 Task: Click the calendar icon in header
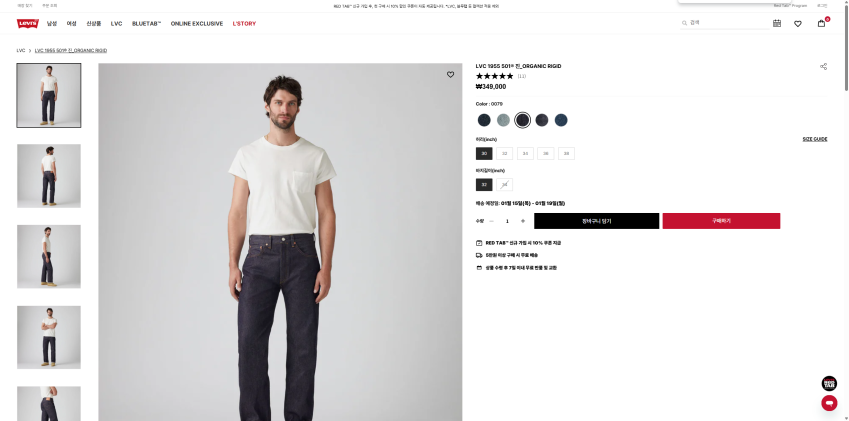[x=777, y=23]
